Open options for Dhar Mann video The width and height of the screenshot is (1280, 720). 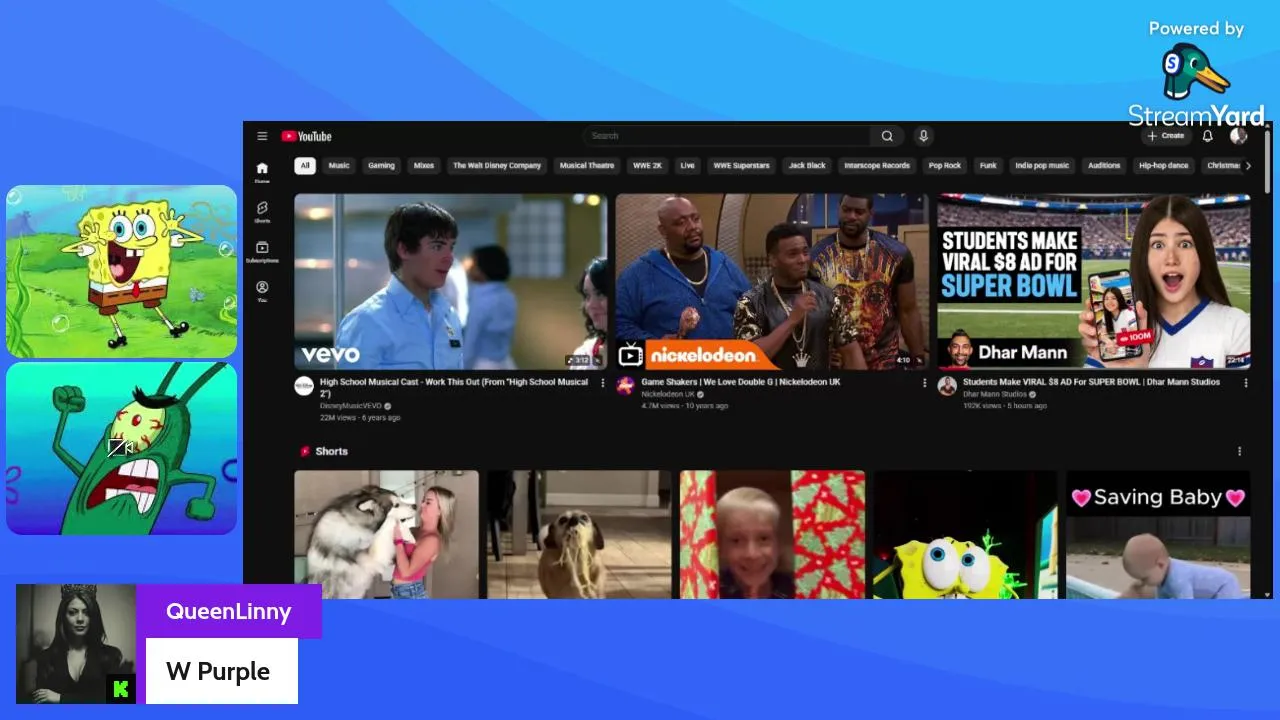click(x=1246, y=383)
